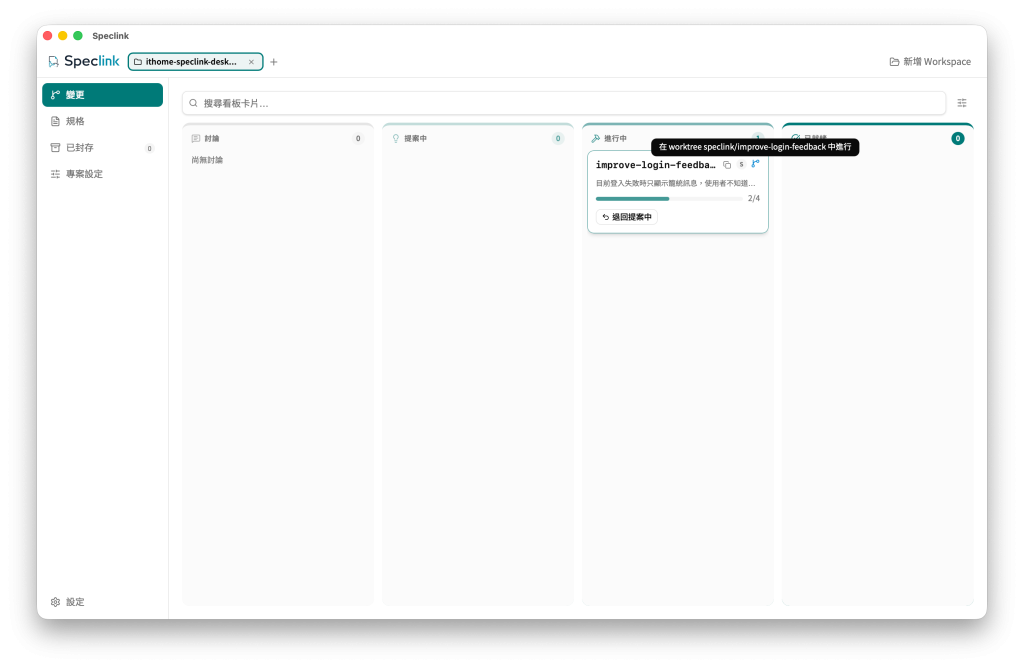Focus the 搜尋看板卡片 search field

pos(564,103)
